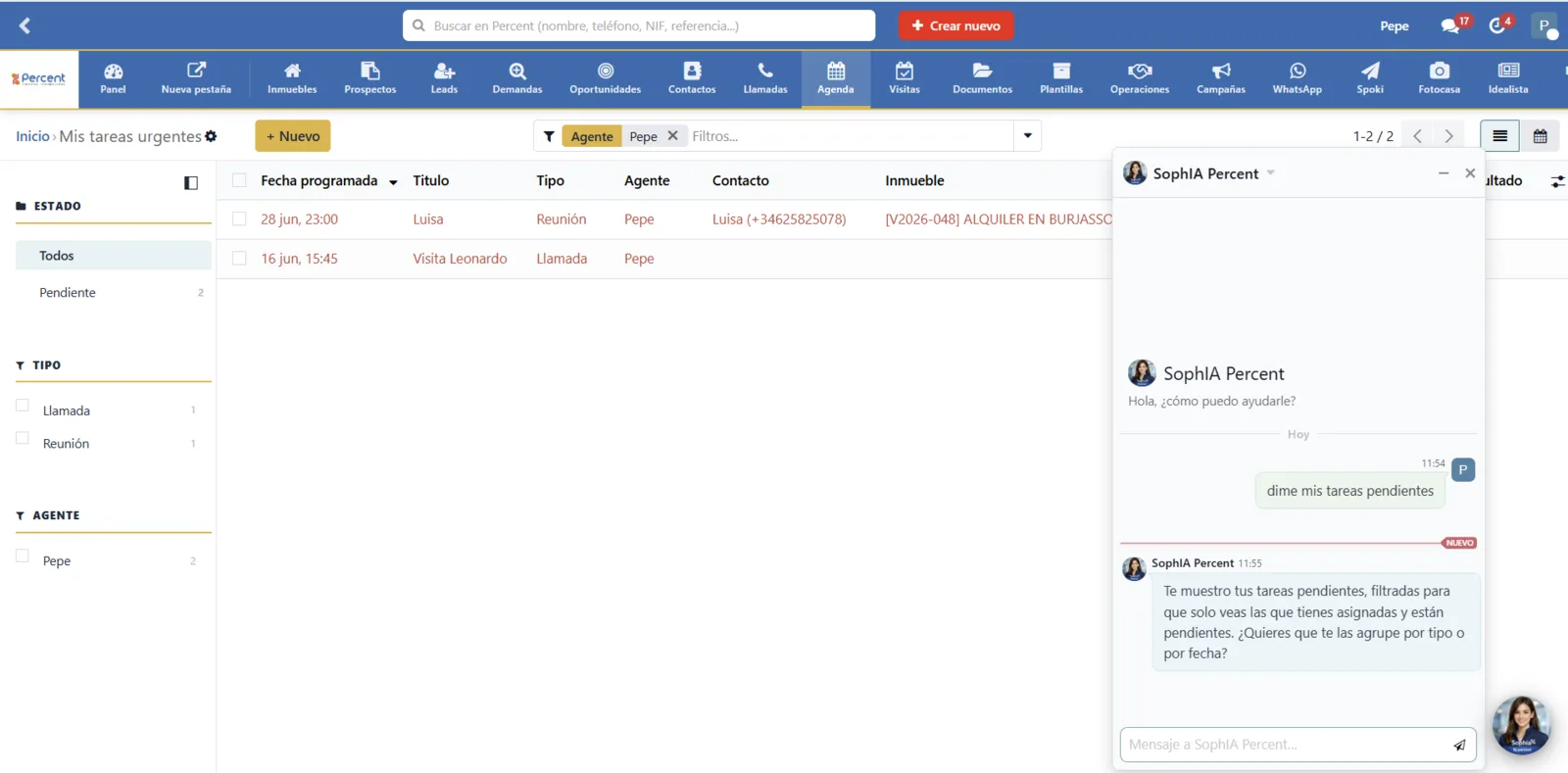Open chat messages notification icon
The height and width of the screenshot is (773, 1568).
click(x=1452, y=25)
